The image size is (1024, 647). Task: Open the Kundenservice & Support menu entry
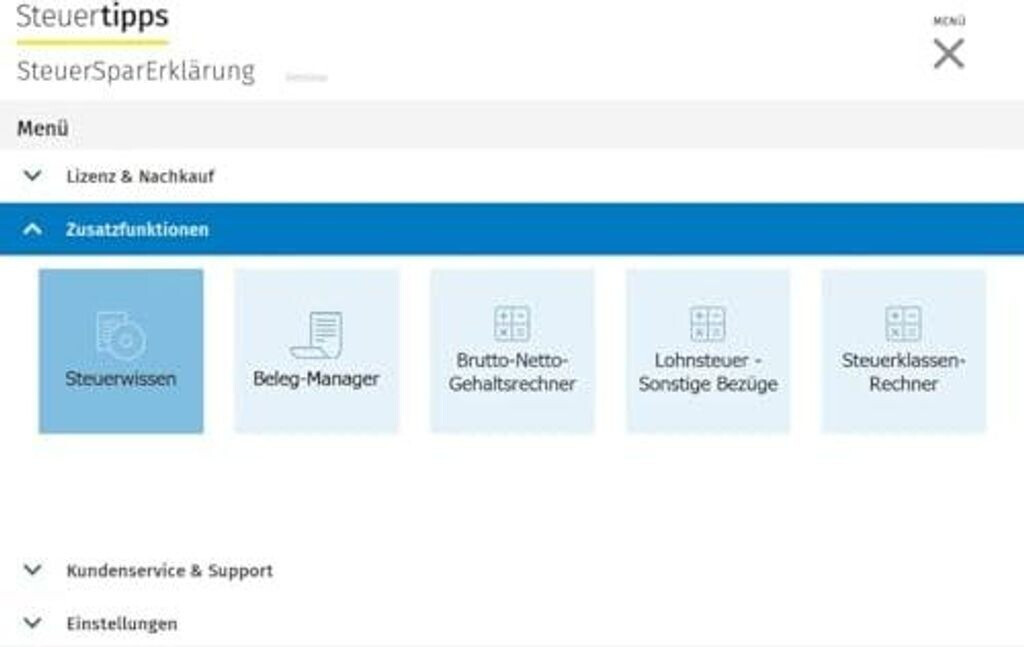point(169,570)
